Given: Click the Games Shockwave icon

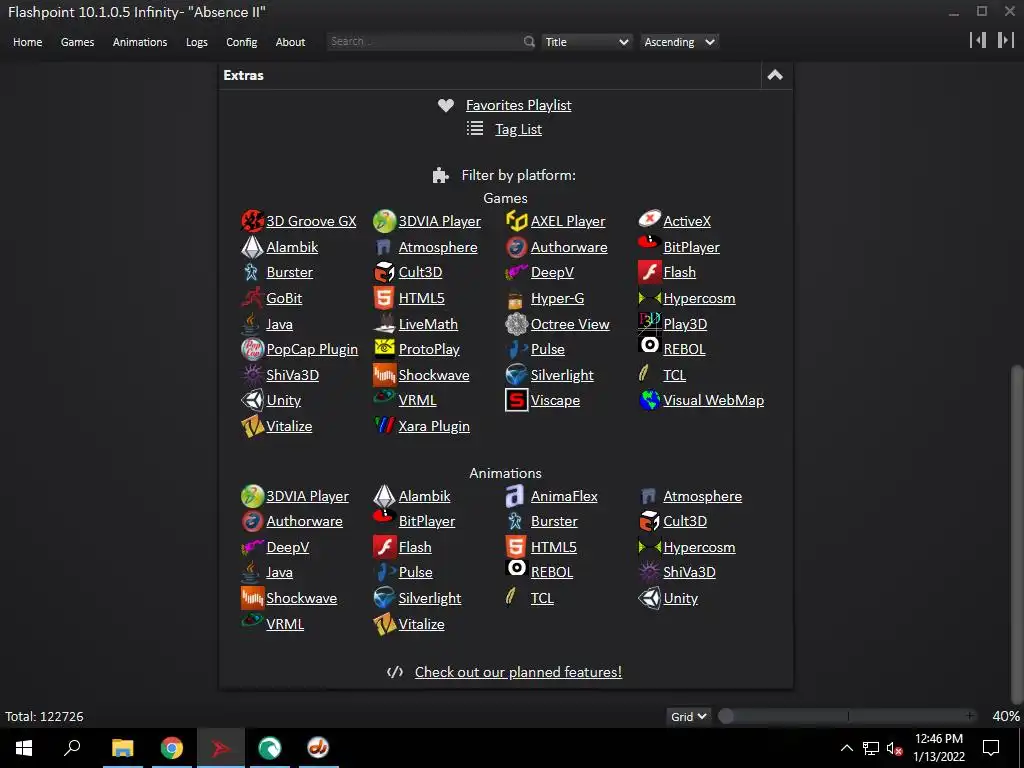Looking at the screenshot, I should (x=384, y=375).
